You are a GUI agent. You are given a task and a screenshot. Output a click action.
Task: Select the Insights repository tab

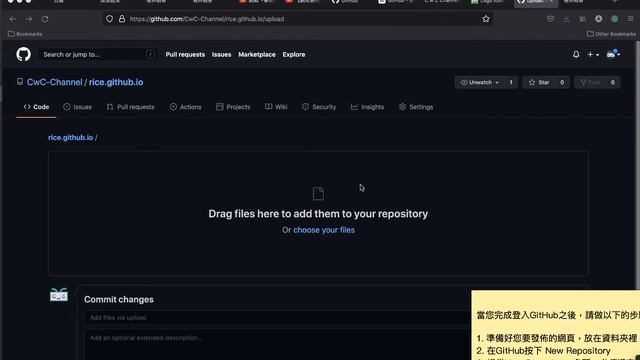[x=367, y=107]
